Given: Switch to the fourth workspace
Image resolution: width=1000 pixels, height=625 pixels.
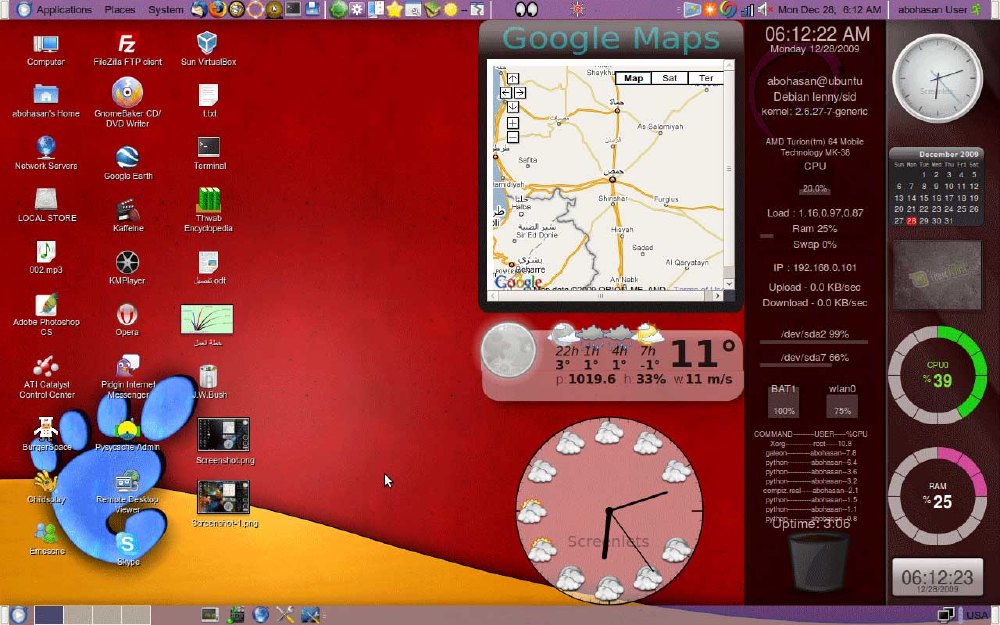Looking at the screenshot, I should click(136, 615).
